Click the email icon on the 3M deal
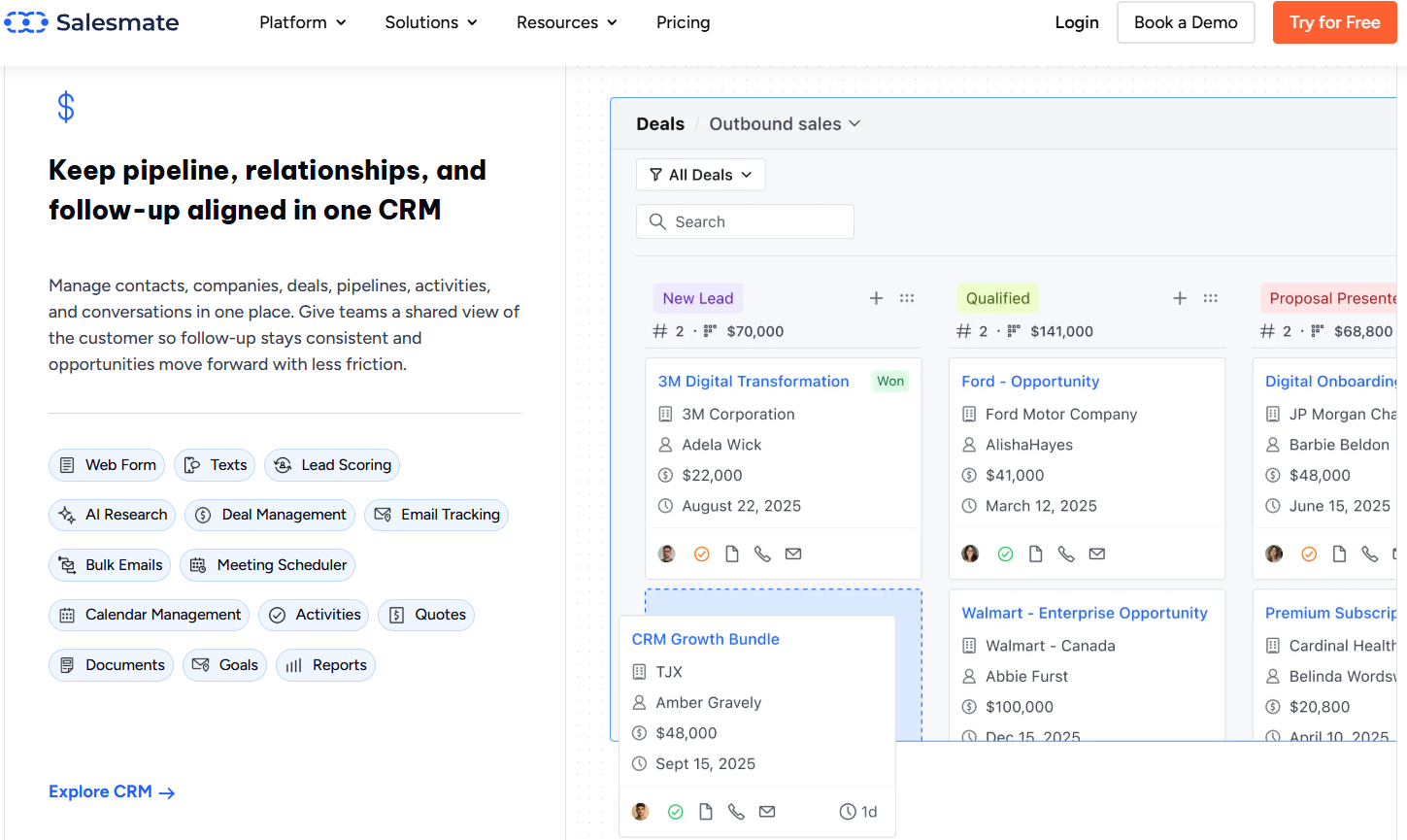 tap(793, 554)
